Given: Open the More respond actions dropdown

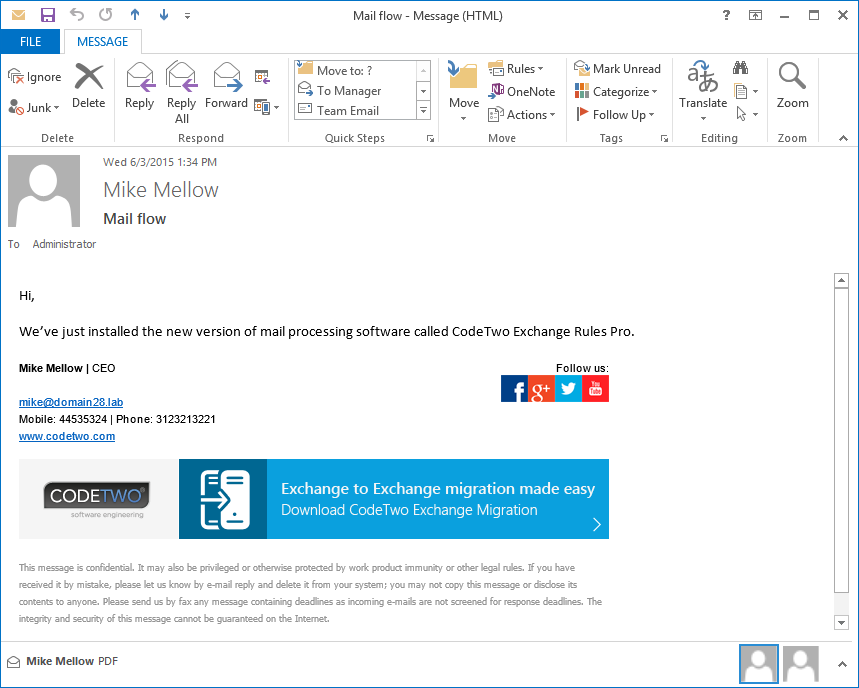Looking at the screenshot, I should (x=267, y=107).
